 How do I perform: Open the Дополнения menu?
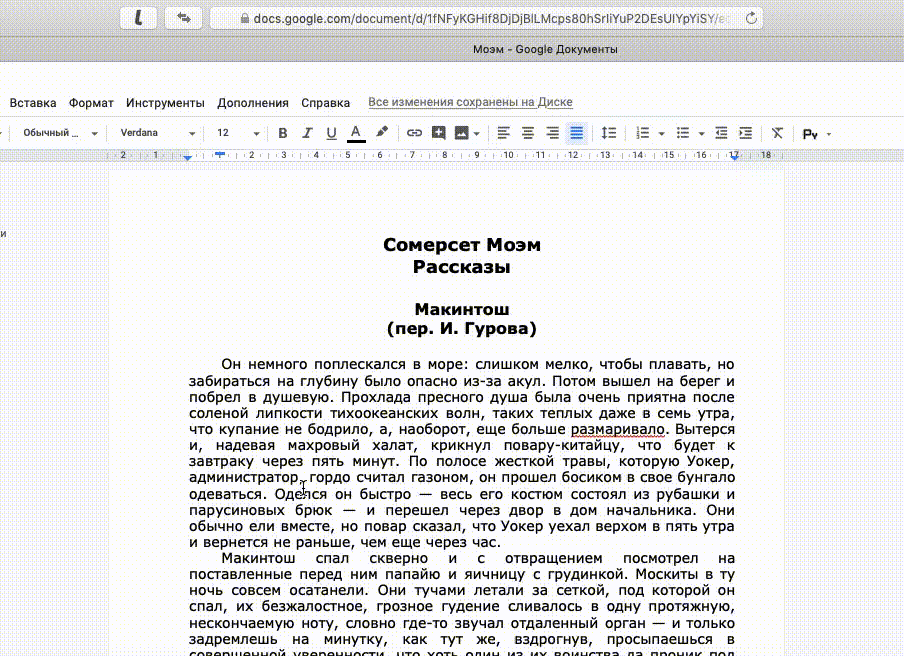[253, 103]
